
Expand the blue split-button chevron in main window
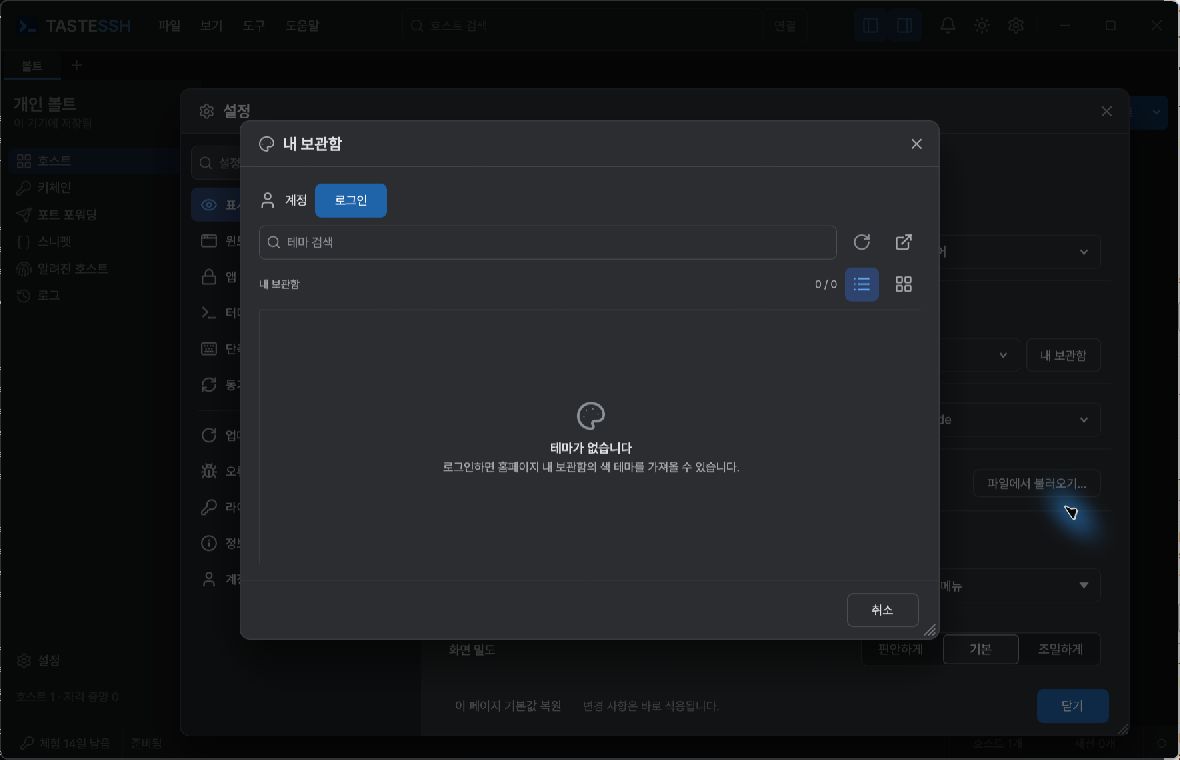(x=1157, y=112)
